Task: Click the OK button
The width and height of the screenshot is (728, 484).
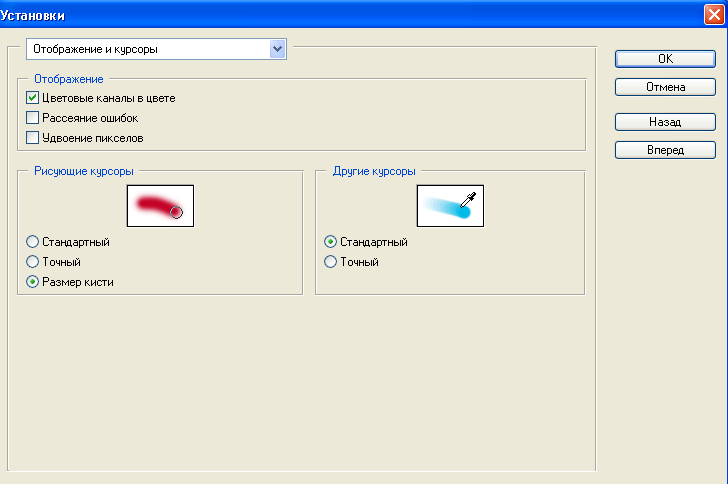Action: pos(665,59)
